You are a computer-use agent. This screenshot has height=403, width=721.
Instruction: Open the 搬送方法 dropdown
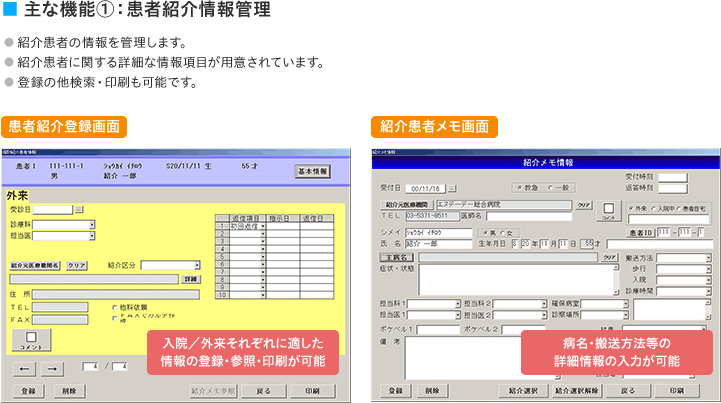[708, 258]
